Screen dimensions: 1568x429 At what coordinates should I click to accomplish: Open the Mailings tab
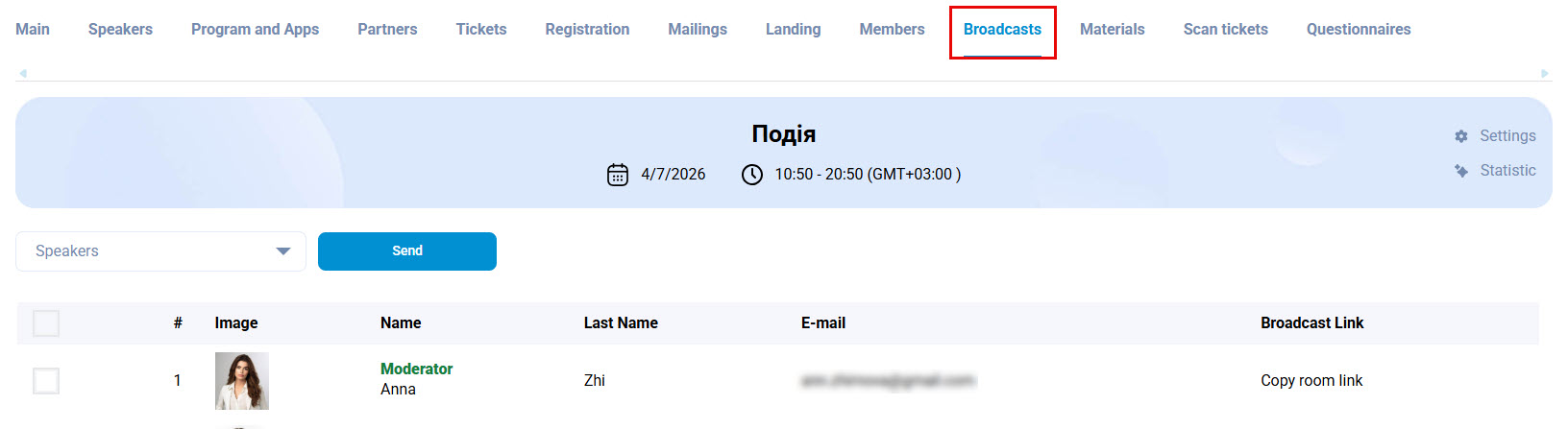click(x=698, y=30)
